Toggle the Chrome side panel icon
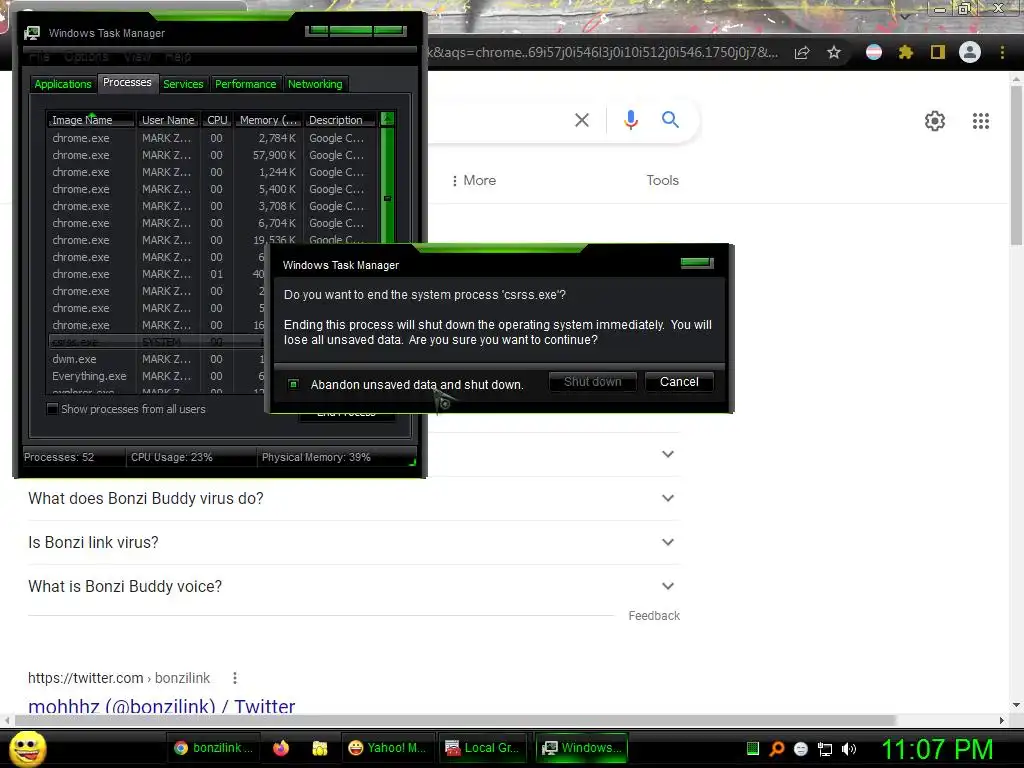This screenshot has width=1024, height=768. pos(938,52)
